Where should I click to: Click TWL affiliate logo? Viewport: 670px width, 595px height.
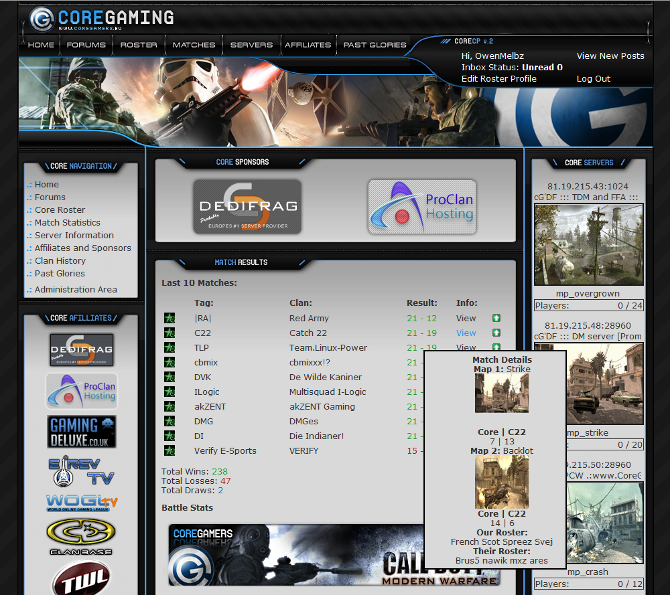click(81, 578)
